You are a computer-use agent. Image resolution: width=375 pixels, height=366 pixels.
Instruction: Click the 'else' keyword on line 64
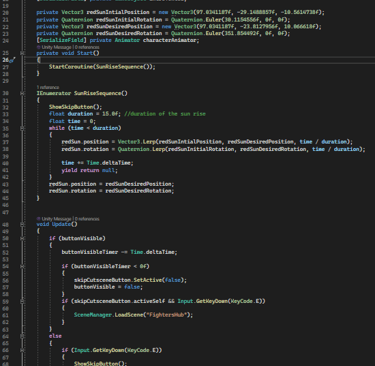[55, 336]
